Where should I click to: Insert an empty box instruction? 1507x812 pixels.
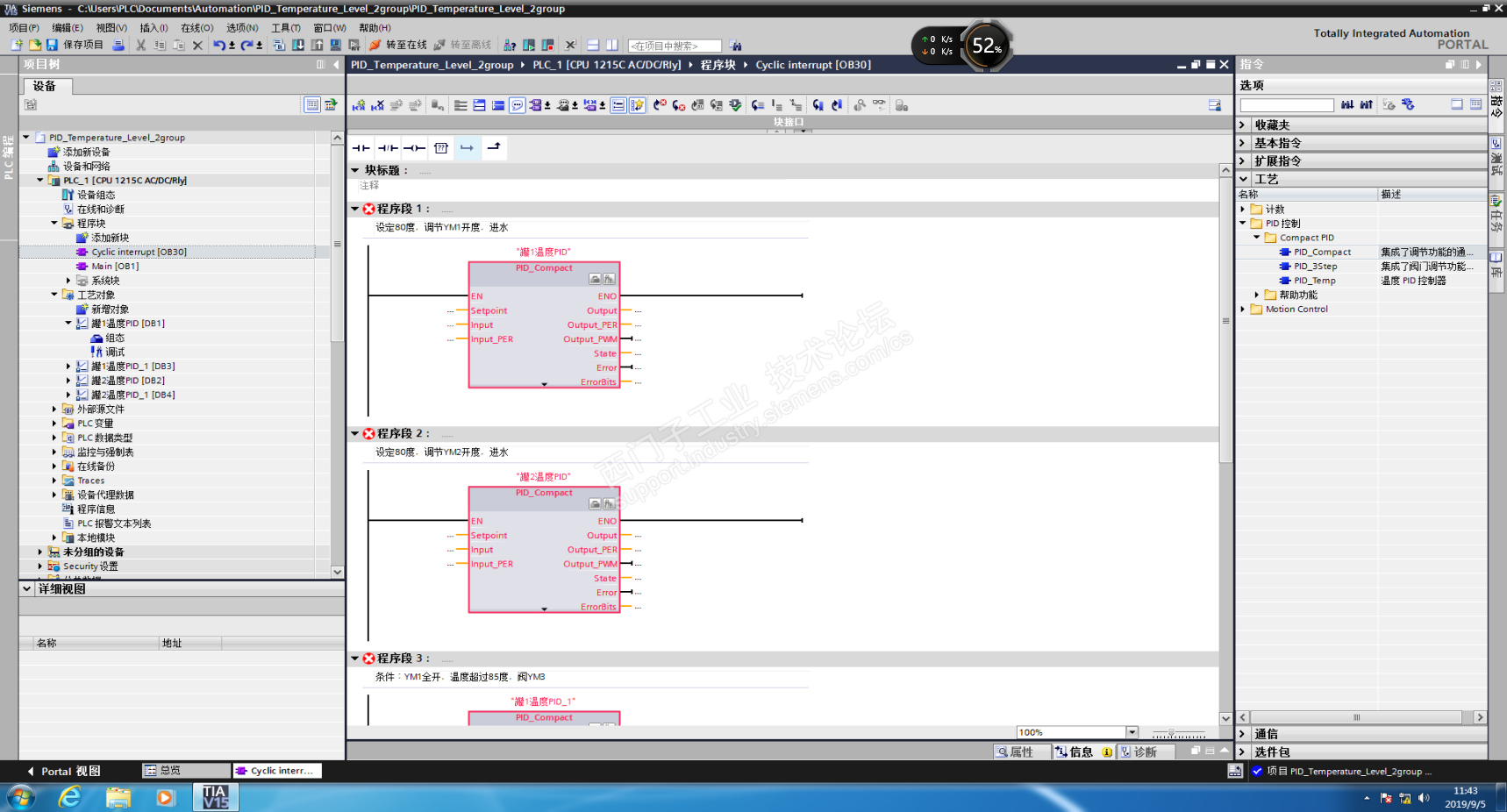441,148
